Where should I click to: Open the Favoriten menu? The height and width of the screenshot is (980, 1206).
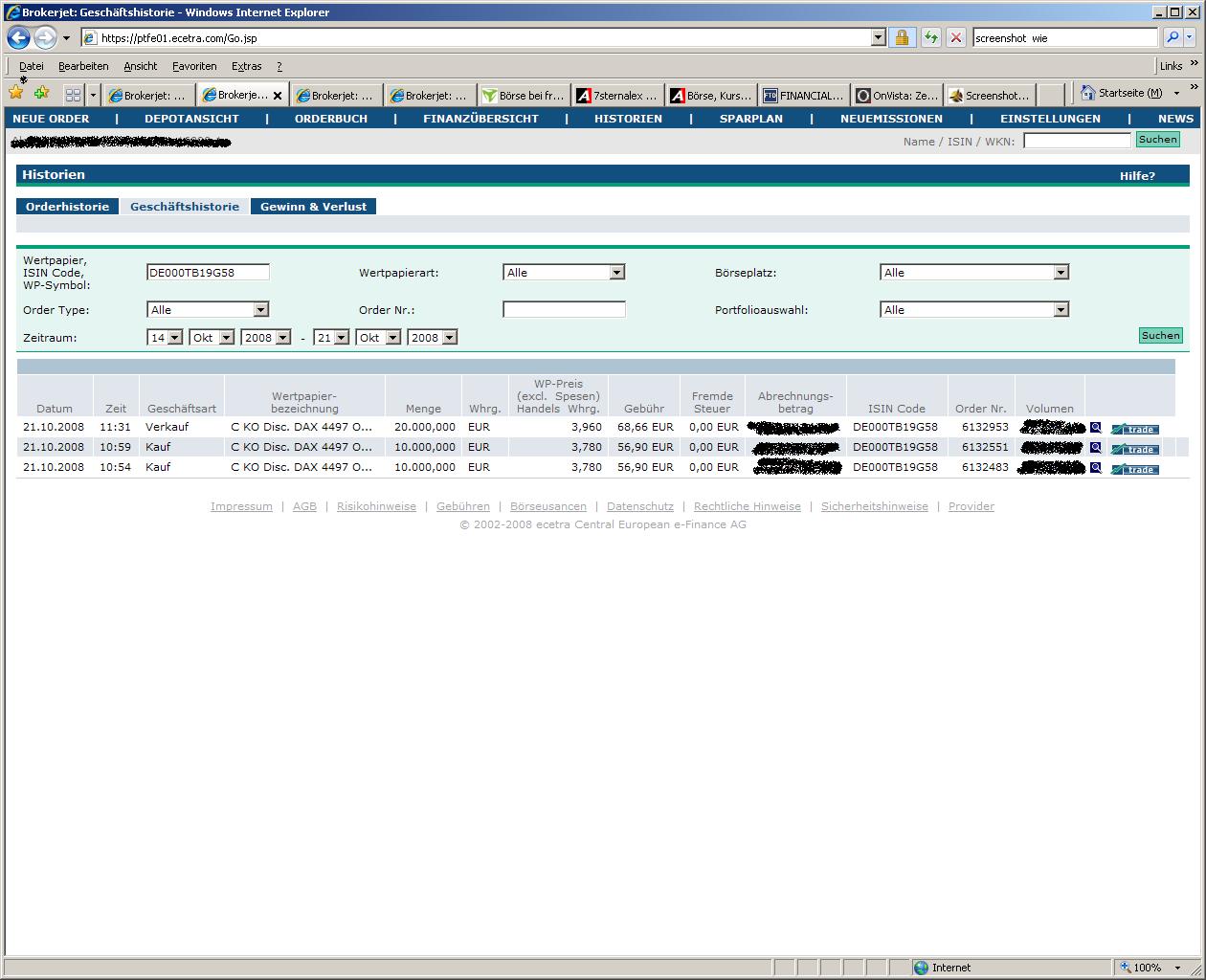194,66
